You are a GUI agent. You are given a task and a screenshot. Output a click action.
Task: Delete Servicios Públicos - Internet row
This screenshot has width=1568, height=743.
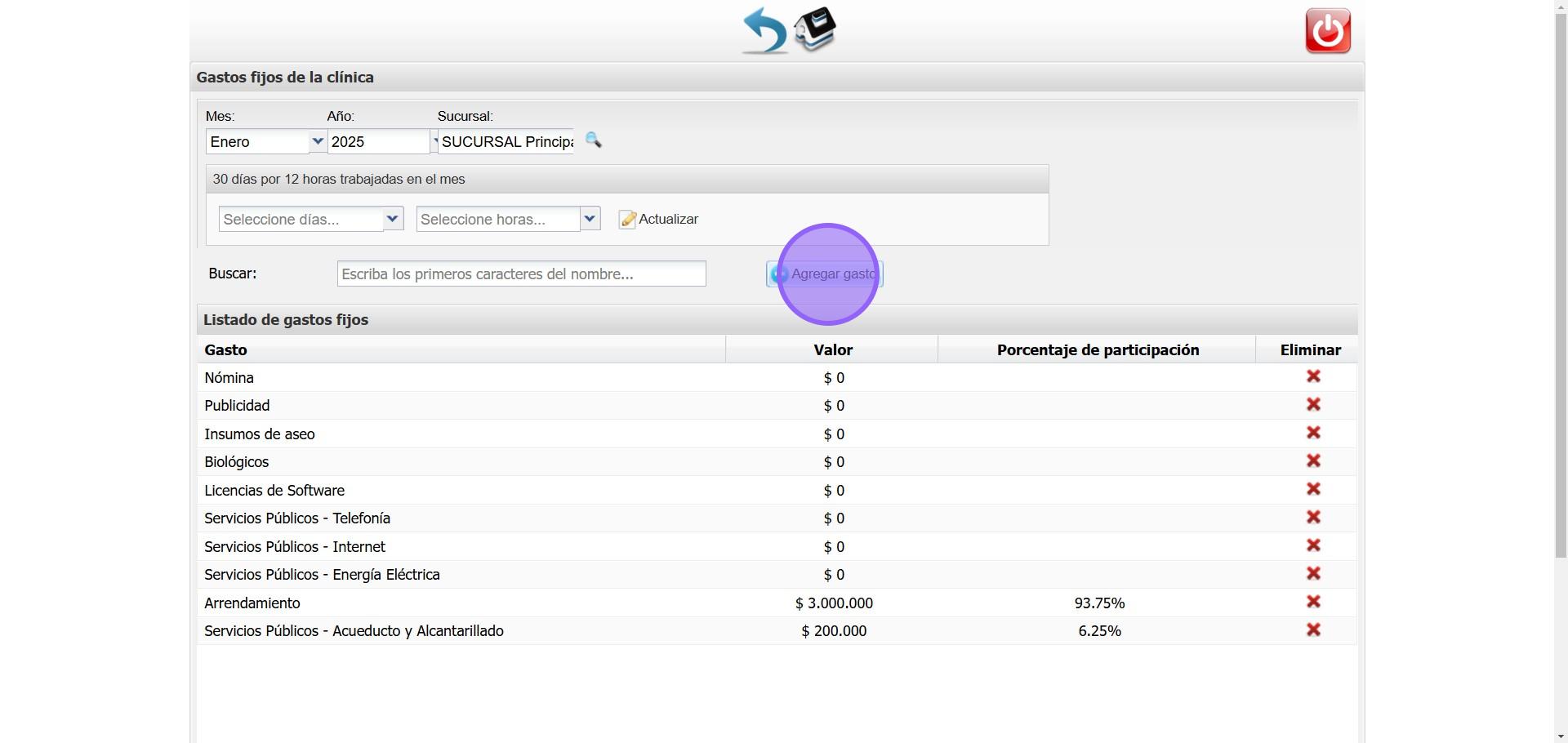[1313, 545]
